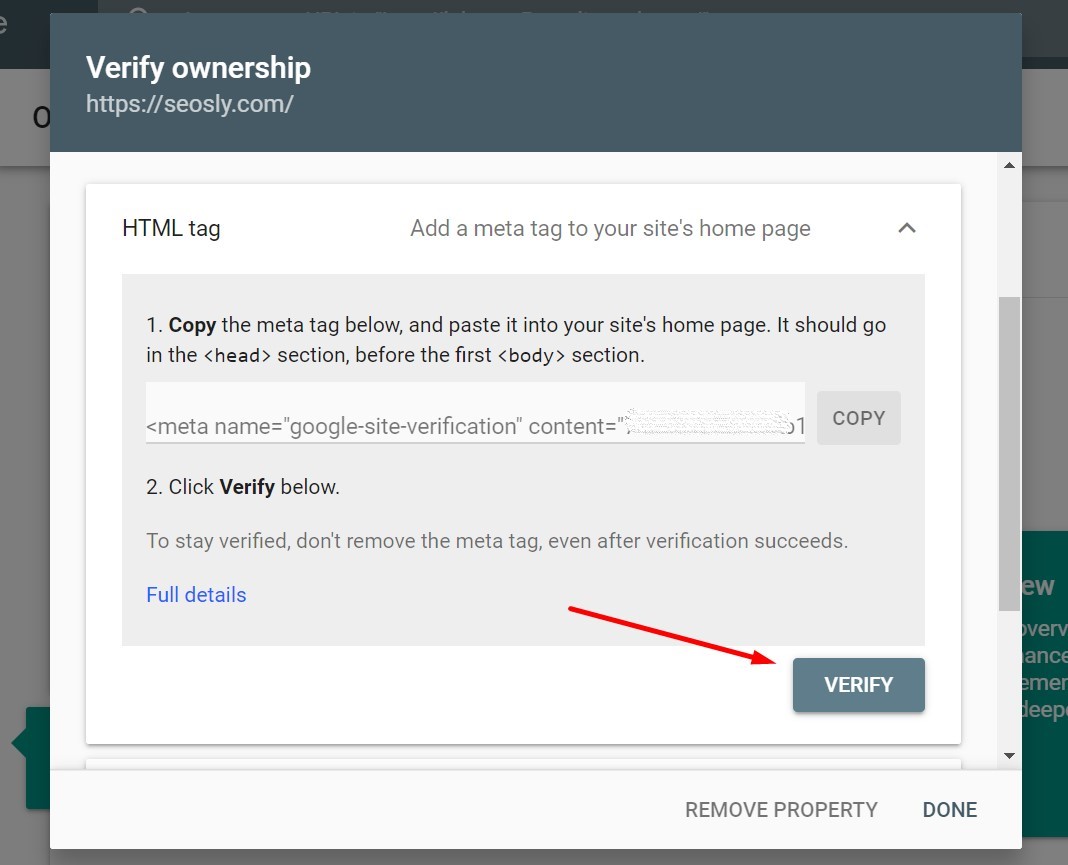Image resolution: width=1068 pixels, height=865 pixels.
Task: Click the dialog's inner scrollbar down chevron
Action: [x=1009, y=756]
